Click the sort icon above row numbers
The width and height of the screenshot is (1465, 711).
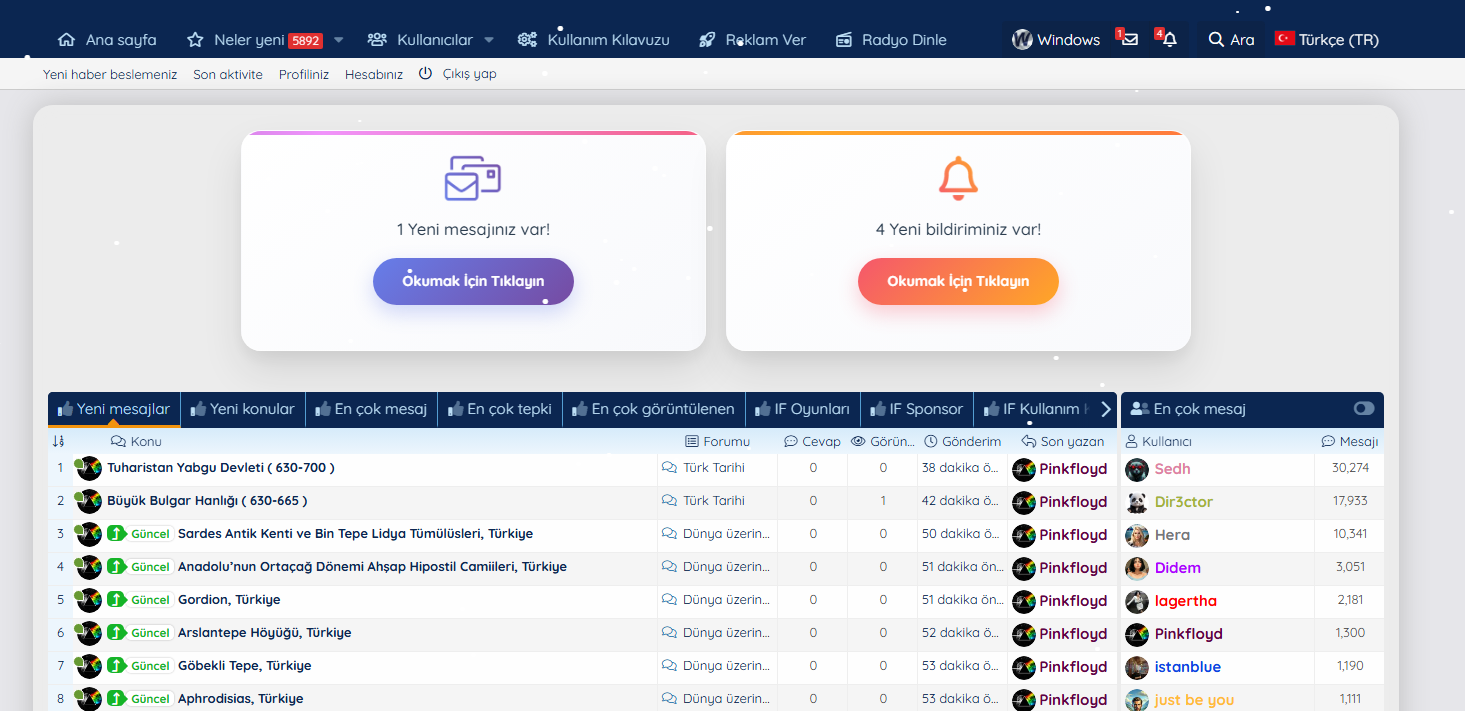(58, 441)
